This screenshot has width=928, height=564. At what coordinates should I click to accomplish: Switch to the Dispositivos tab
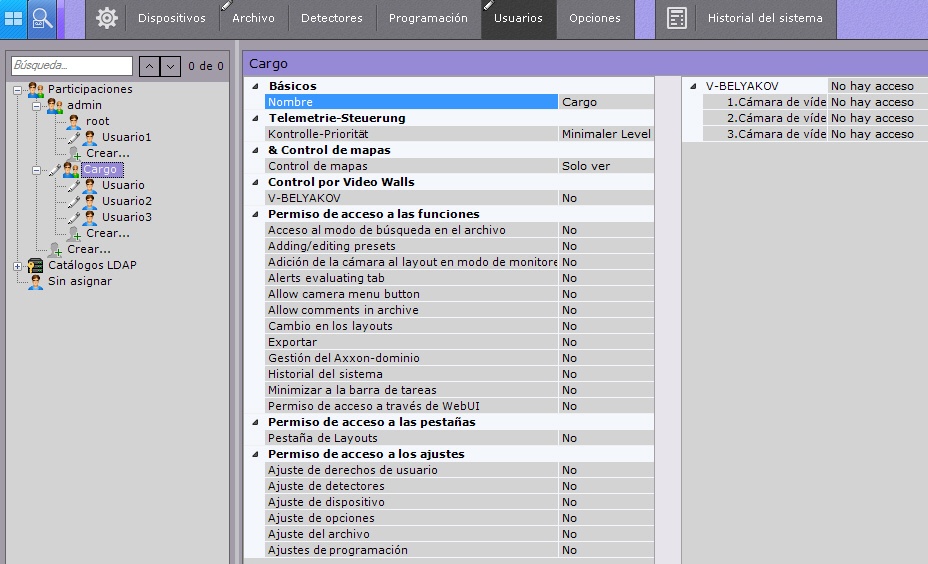click(171, 18)
